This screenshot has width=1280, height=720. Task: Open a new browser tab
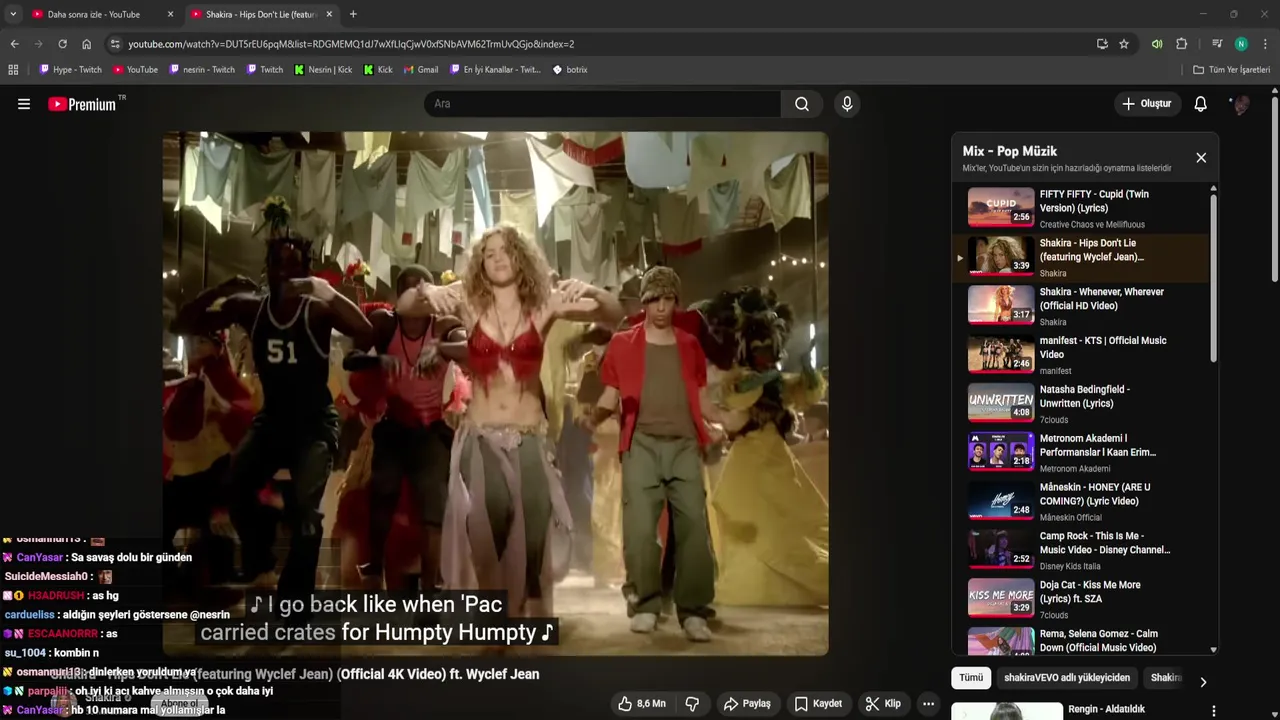353,14
